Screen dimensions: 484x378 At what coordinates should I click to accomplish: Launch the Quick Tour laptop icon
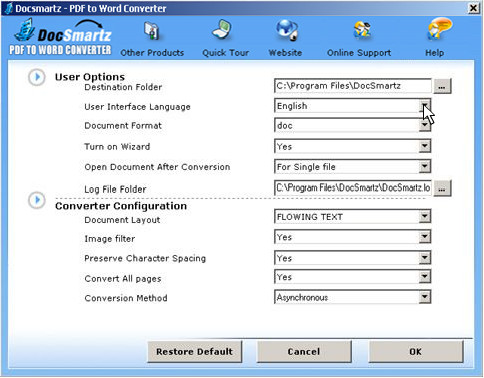click(x=222, y=30)
